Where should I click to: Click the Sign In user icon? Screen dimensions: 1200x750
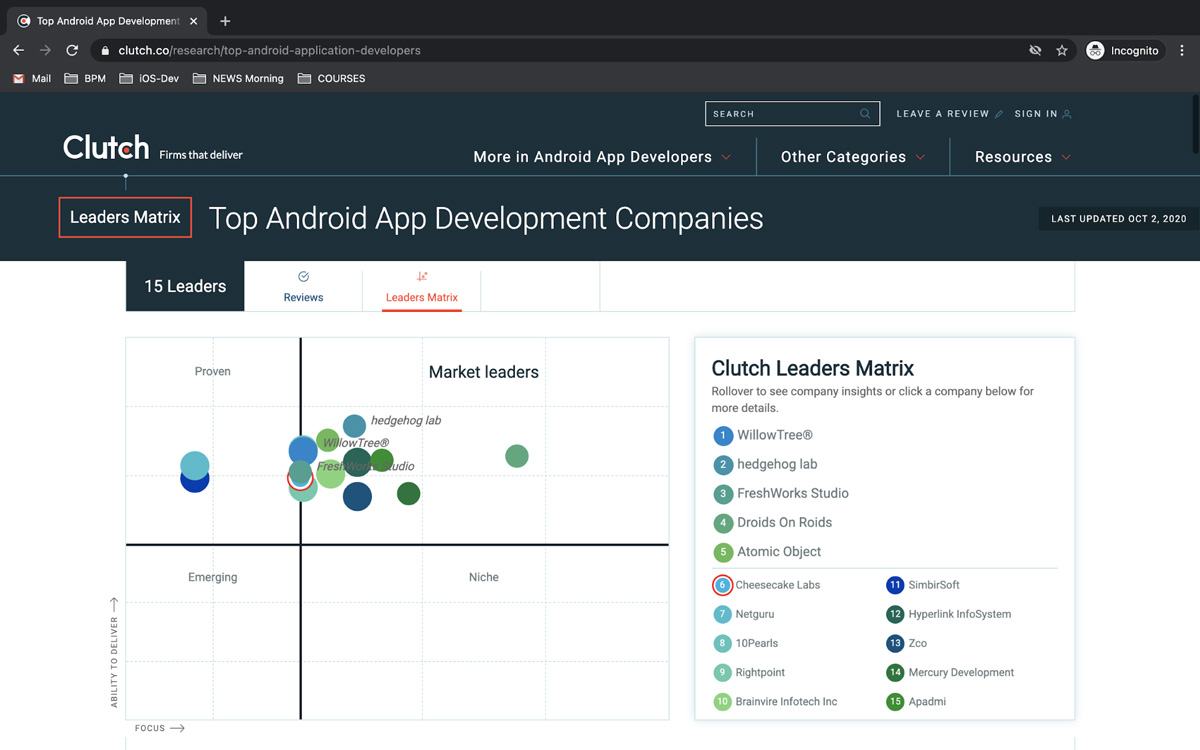click(x=1067, y=114)
